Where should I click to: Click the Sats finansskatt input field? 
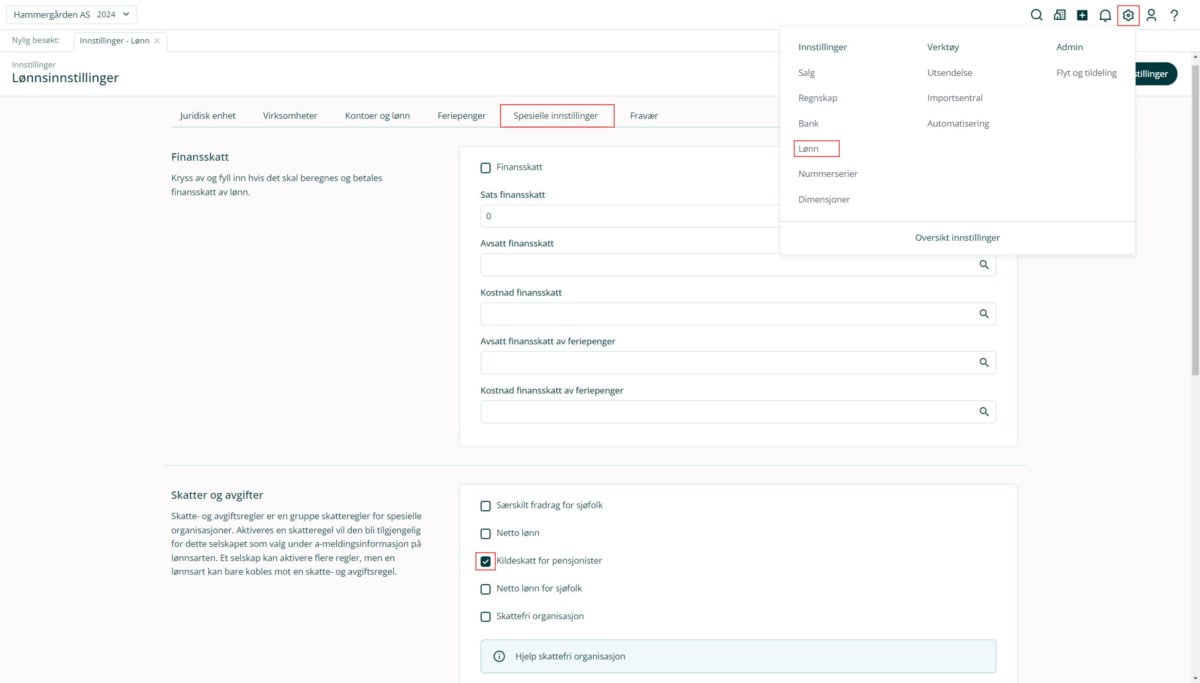point(630,216)
